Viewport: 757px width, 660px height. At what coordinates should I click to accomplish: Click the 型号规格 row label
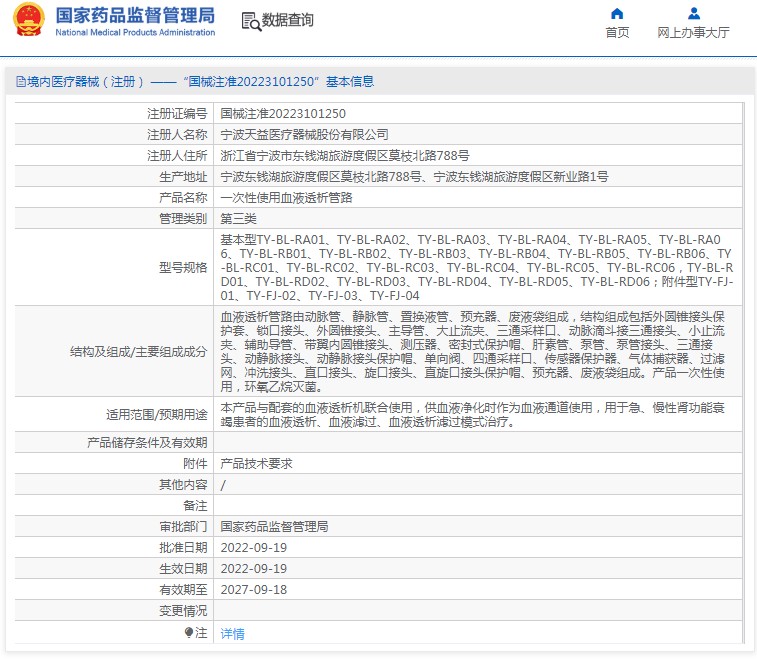click(183, 267)
